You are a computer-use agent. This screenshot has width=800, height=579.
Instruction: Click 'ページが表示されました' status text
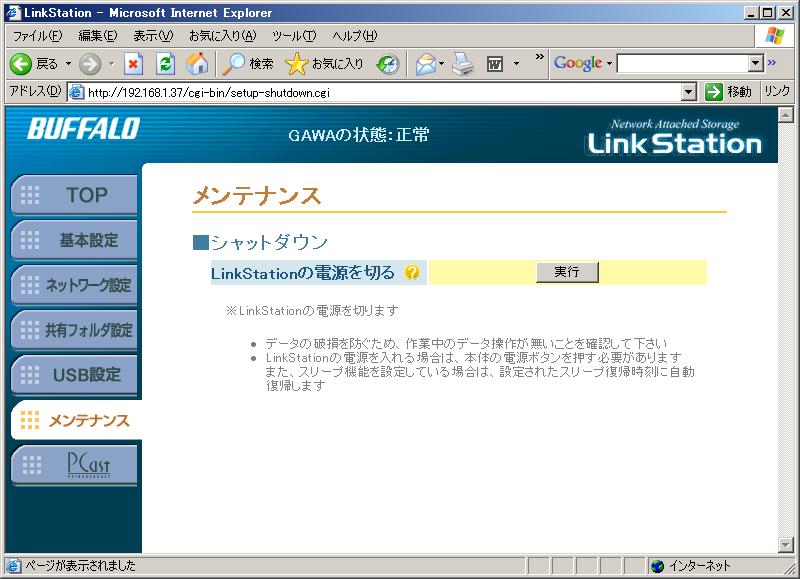click(x=80, y=566)
